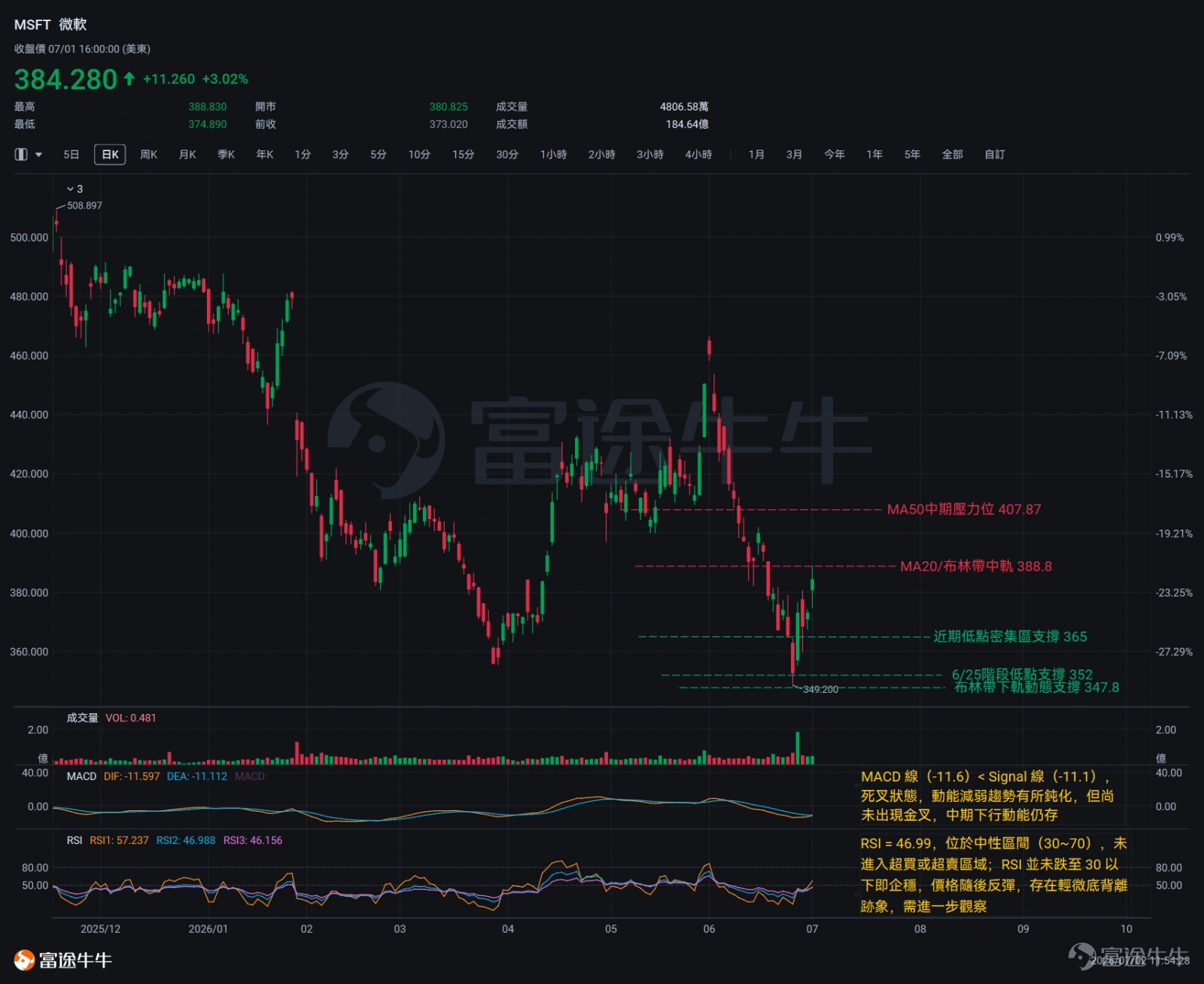Select the 4小時 interval
The width and height of the screenshot is (1204, 984).
(698, 154)
